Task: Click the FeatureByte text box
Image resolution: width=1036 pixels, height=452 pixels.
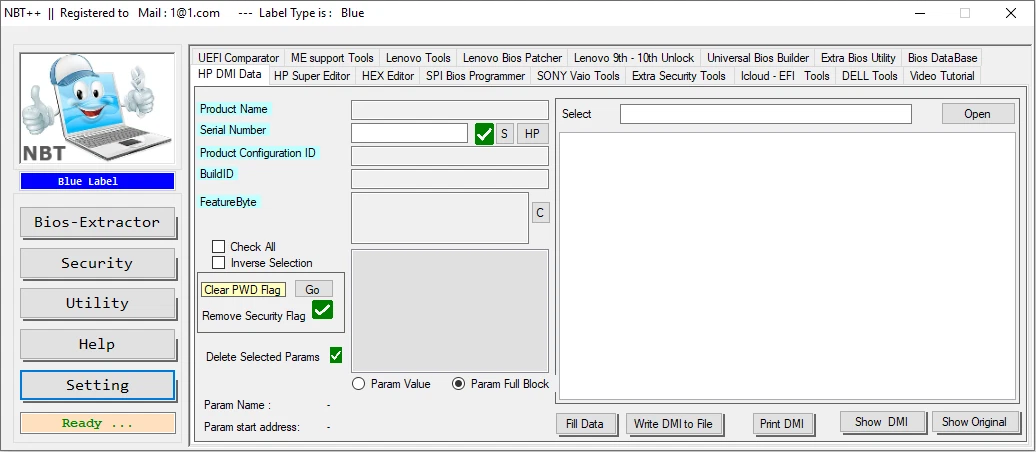Action: 440,218
